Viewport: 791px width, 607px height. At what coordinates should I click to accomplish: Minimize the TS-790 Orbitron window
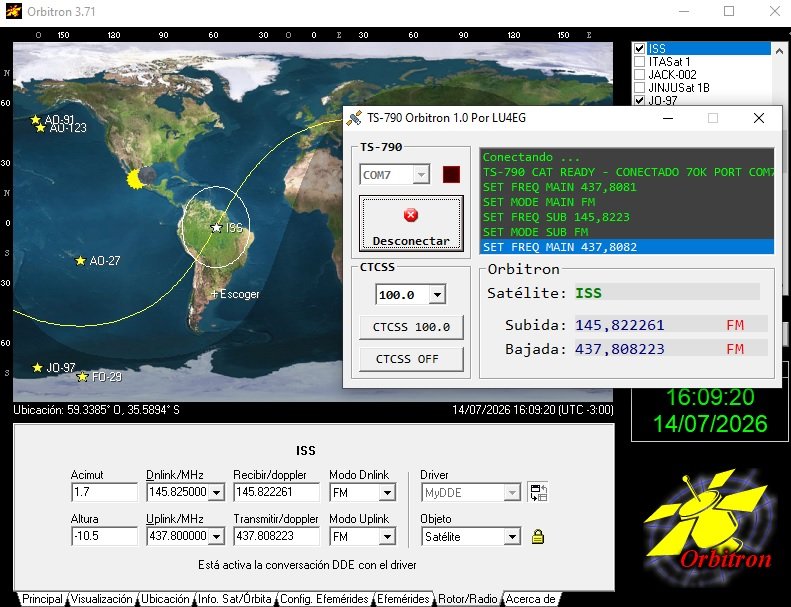668,118
